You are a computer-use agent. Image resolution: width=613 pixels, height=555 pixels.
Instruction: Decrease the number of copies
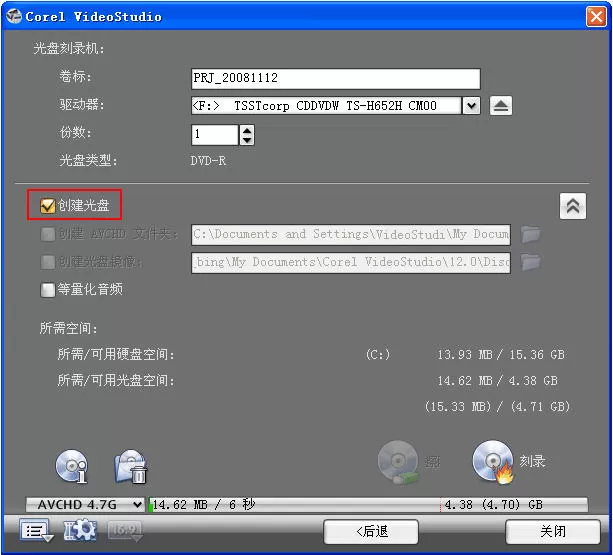tap(247, 140)
